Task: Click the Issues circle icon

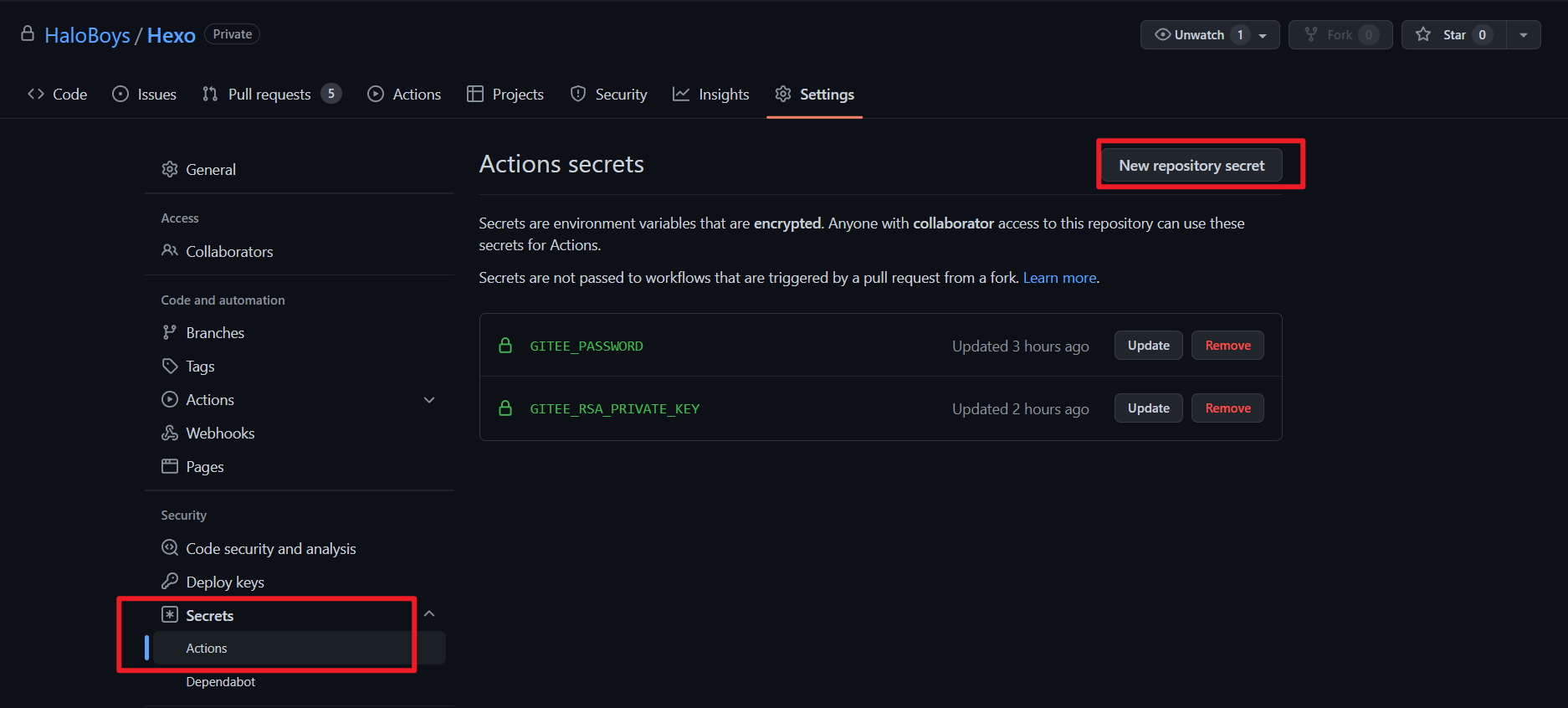Action: [x=120, y=94]
